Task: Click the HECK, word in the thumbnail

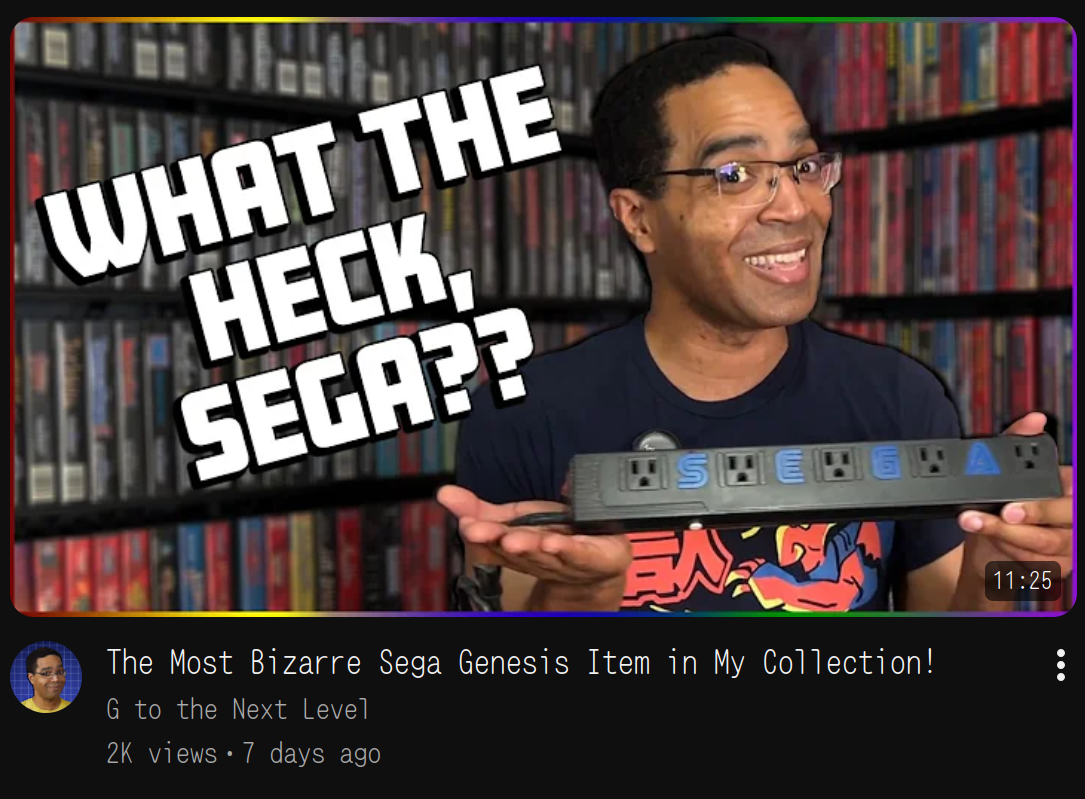Action: (332, 291)
